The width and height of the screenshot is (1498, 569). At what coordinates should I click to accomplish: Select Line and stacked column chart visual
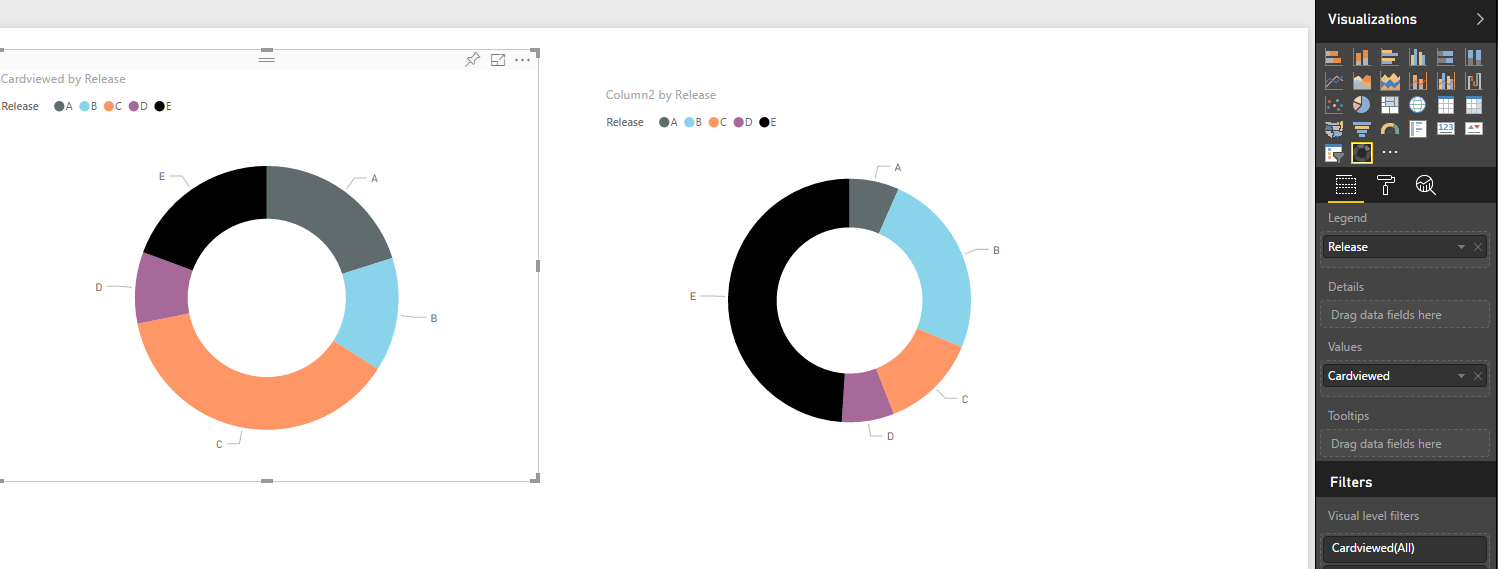(1417, 81)
